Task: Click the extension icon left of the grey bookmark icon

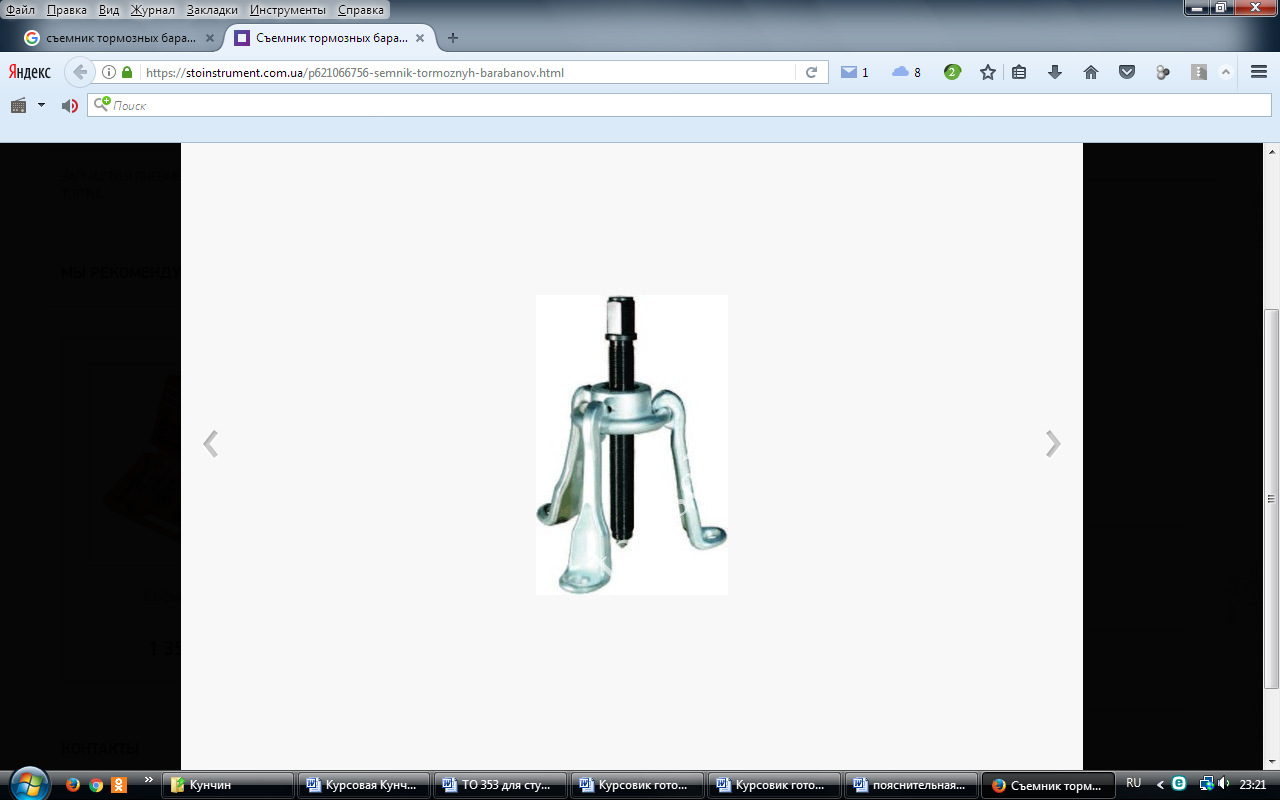Action: [1162, 72]
